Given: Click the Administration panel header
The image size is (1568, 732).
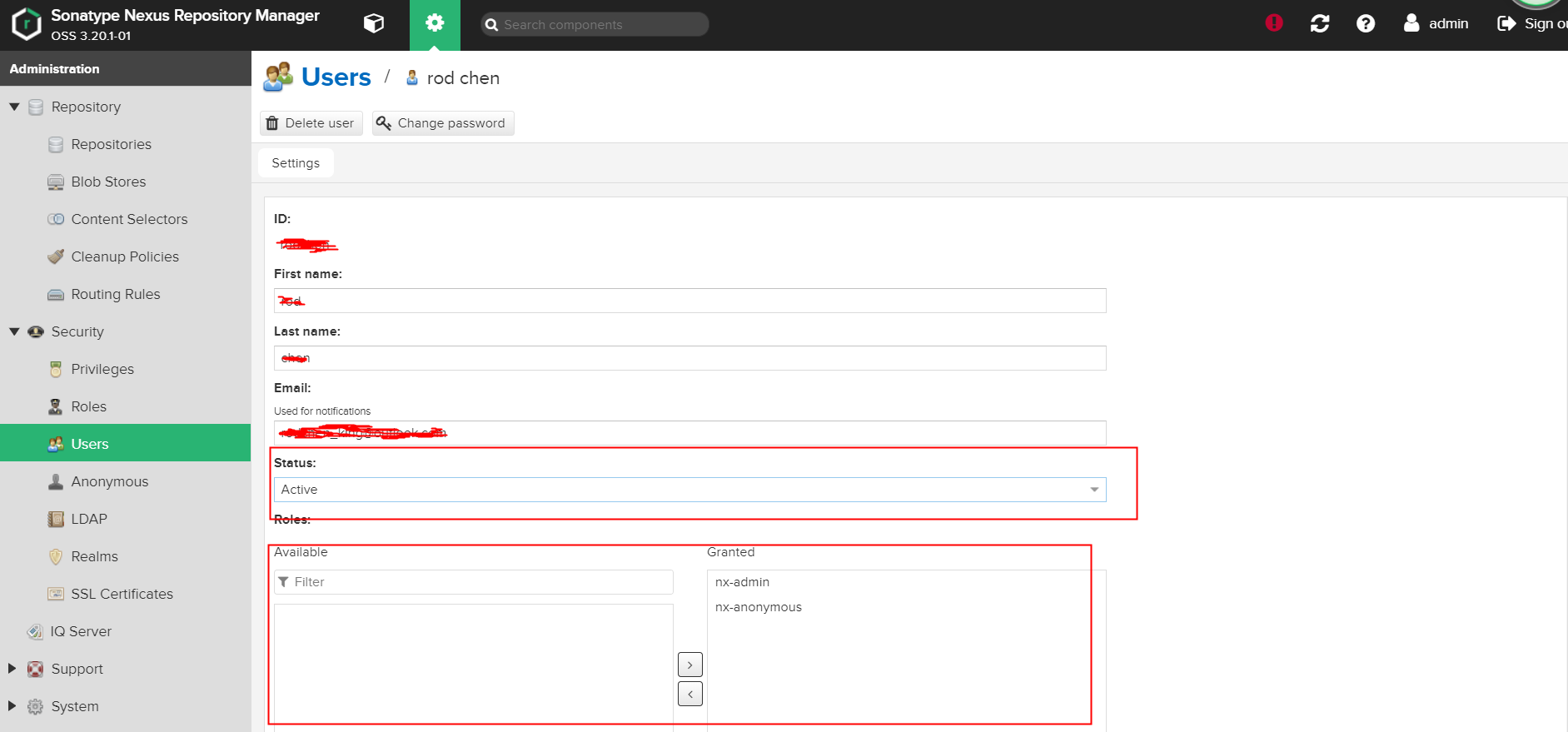Looking at the screenshot, I should [x=125, y=68].
